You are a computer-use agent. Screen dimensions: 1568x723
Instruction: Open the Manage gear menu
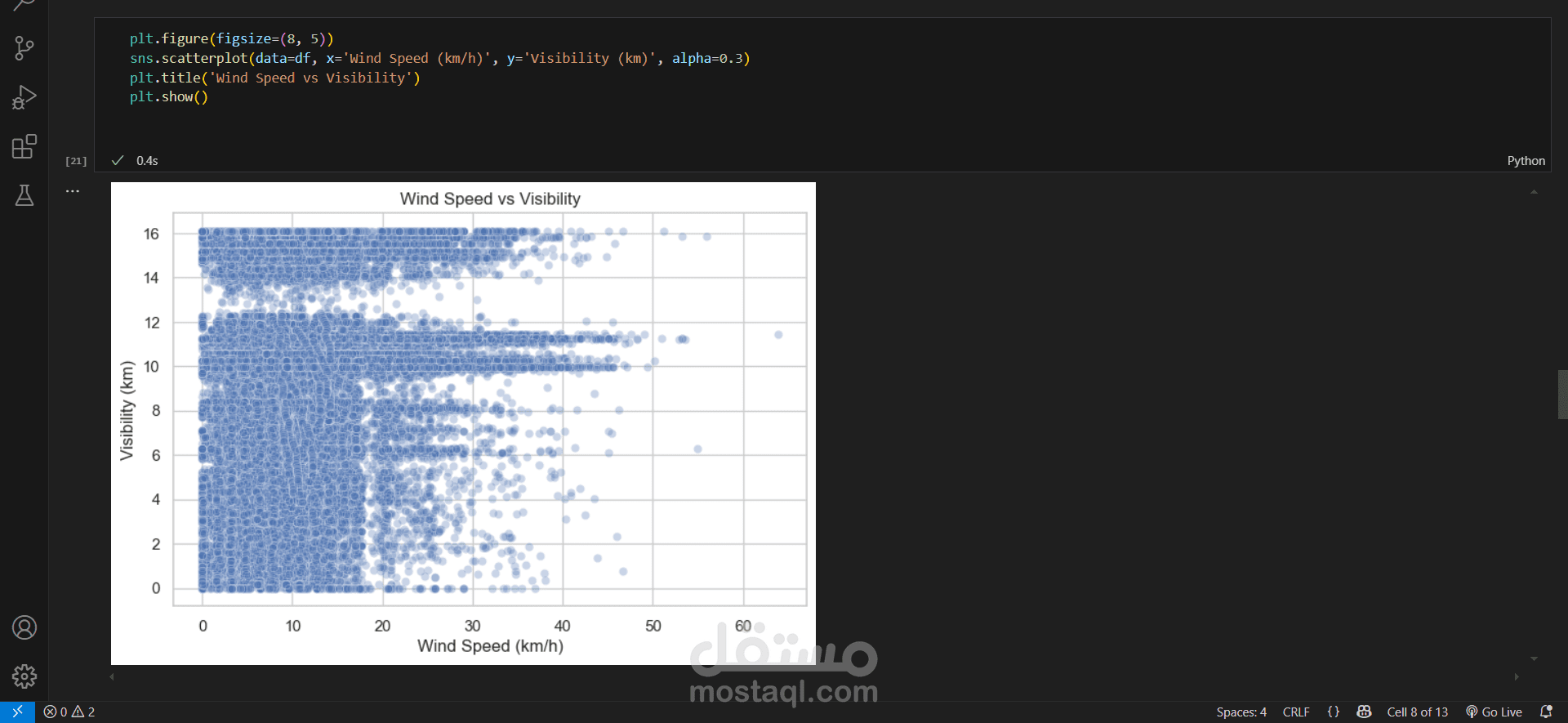pos(24,676)
